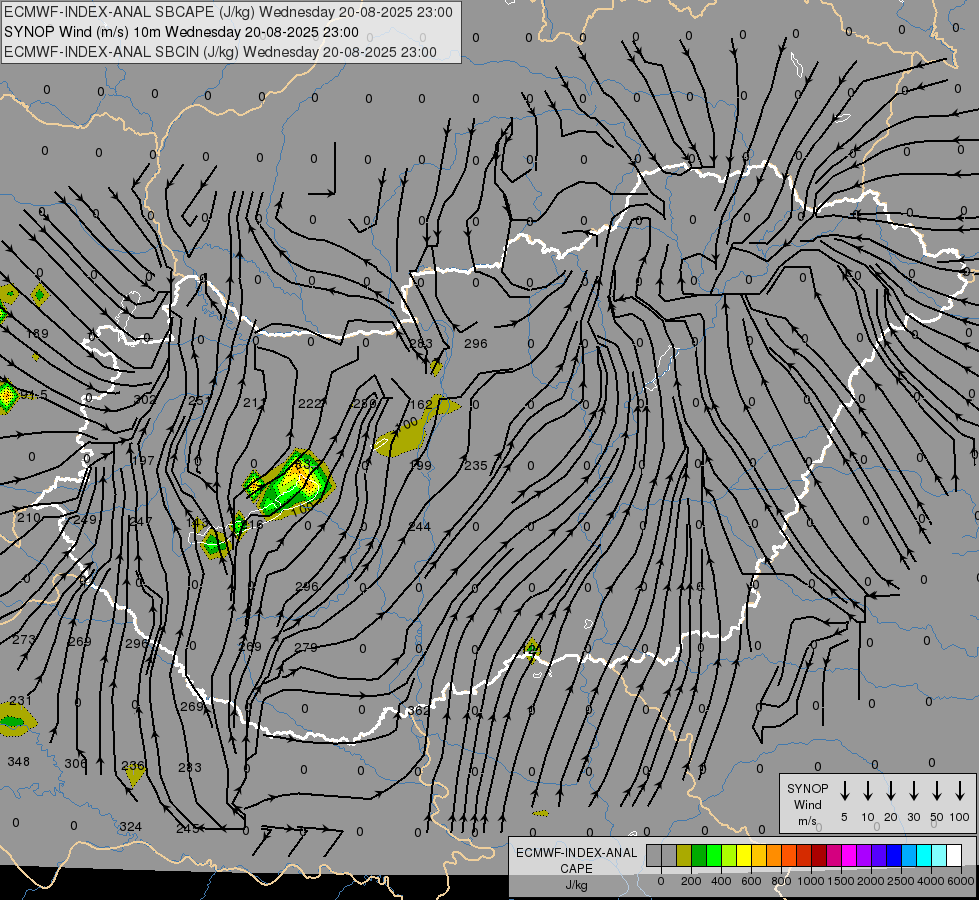Click the map value 362 near southern border
The width and height of the screenshot is (979, 900).
coord(418,710)
